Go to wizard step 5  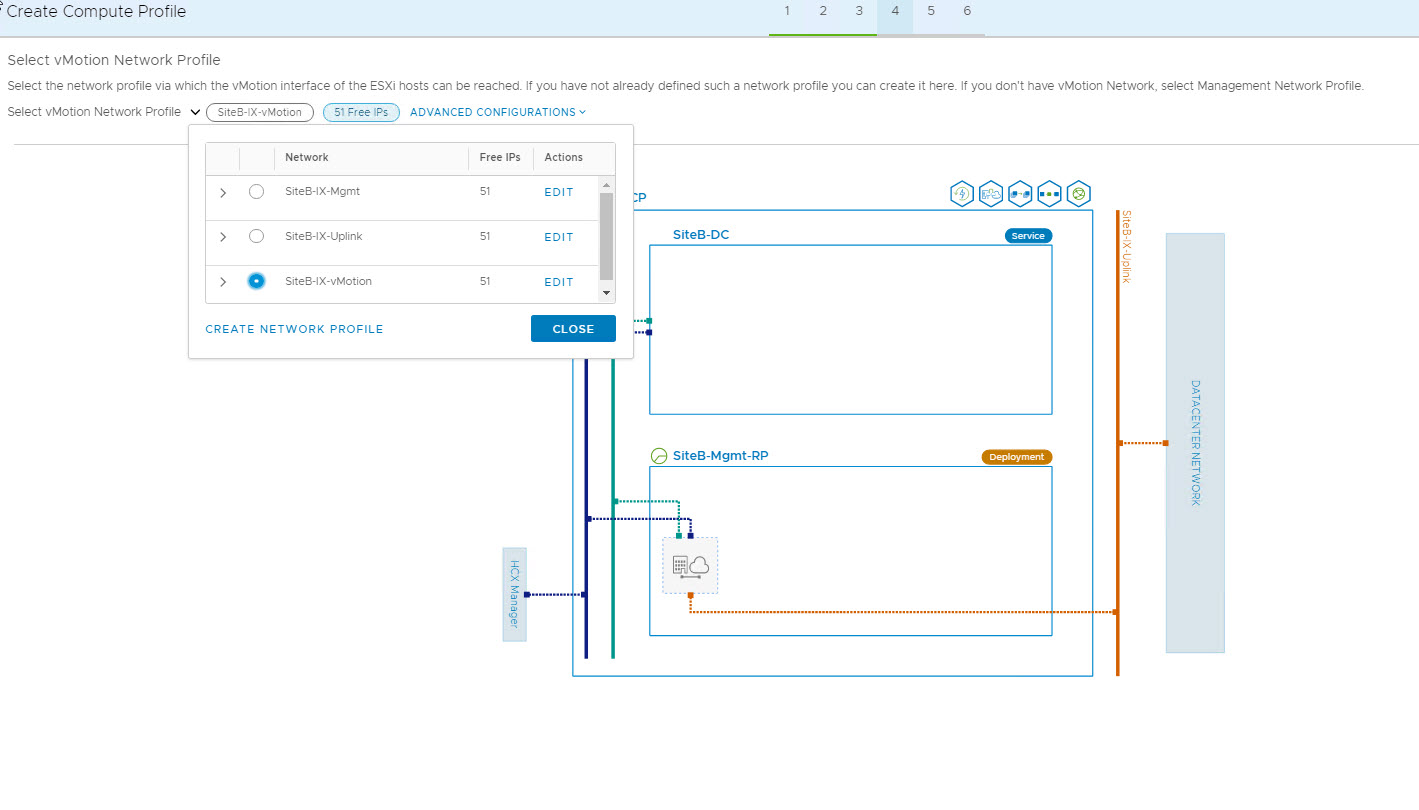tap(931, 11)
